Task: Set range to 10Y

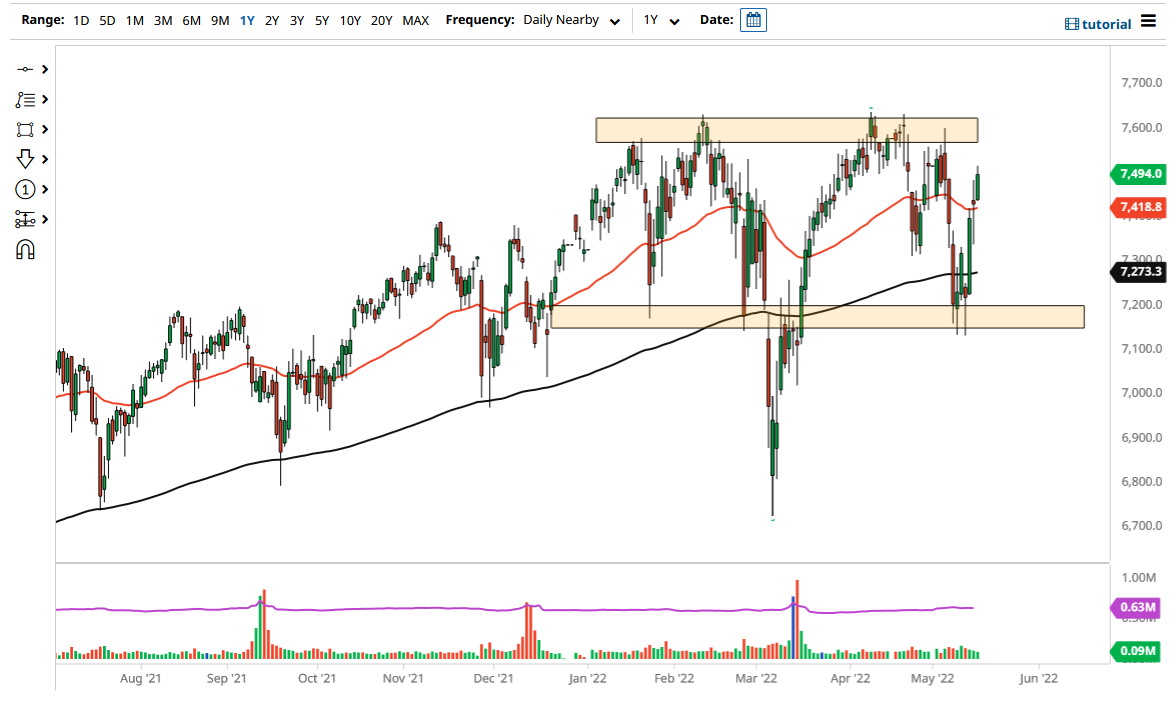Action: pyautogui.click(x=350, y=21)
